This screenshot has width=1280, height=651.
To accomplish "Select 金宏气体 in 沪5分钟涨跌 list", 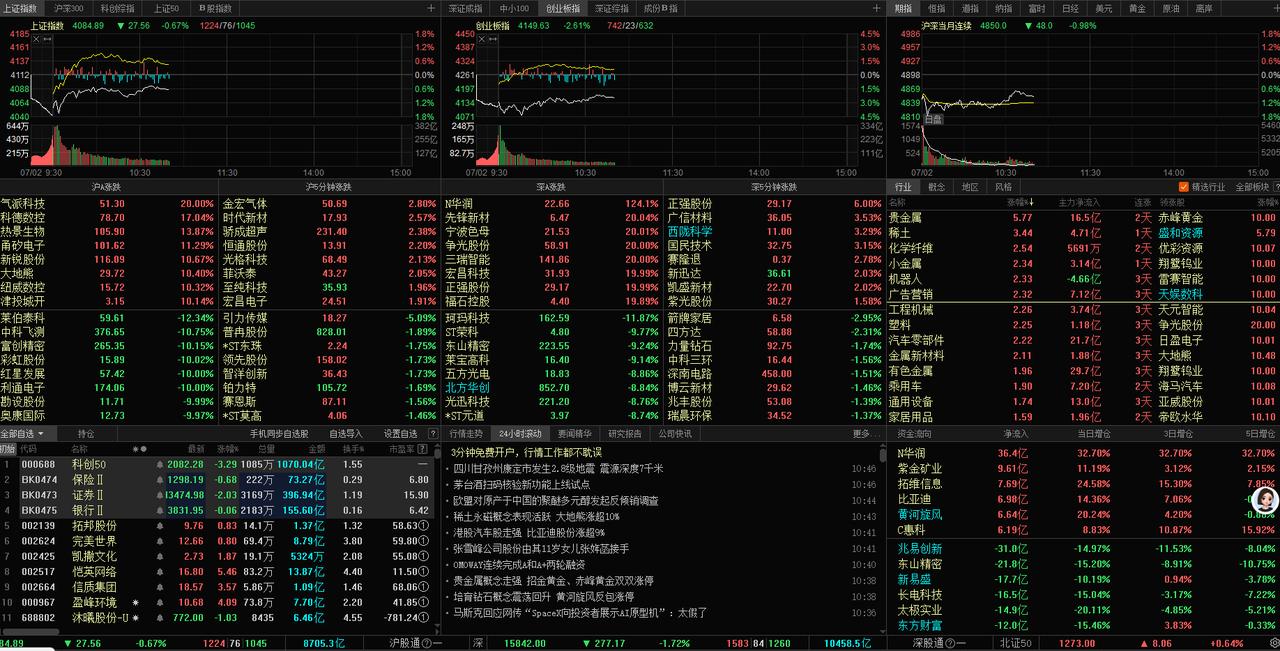I will point(244,203).
